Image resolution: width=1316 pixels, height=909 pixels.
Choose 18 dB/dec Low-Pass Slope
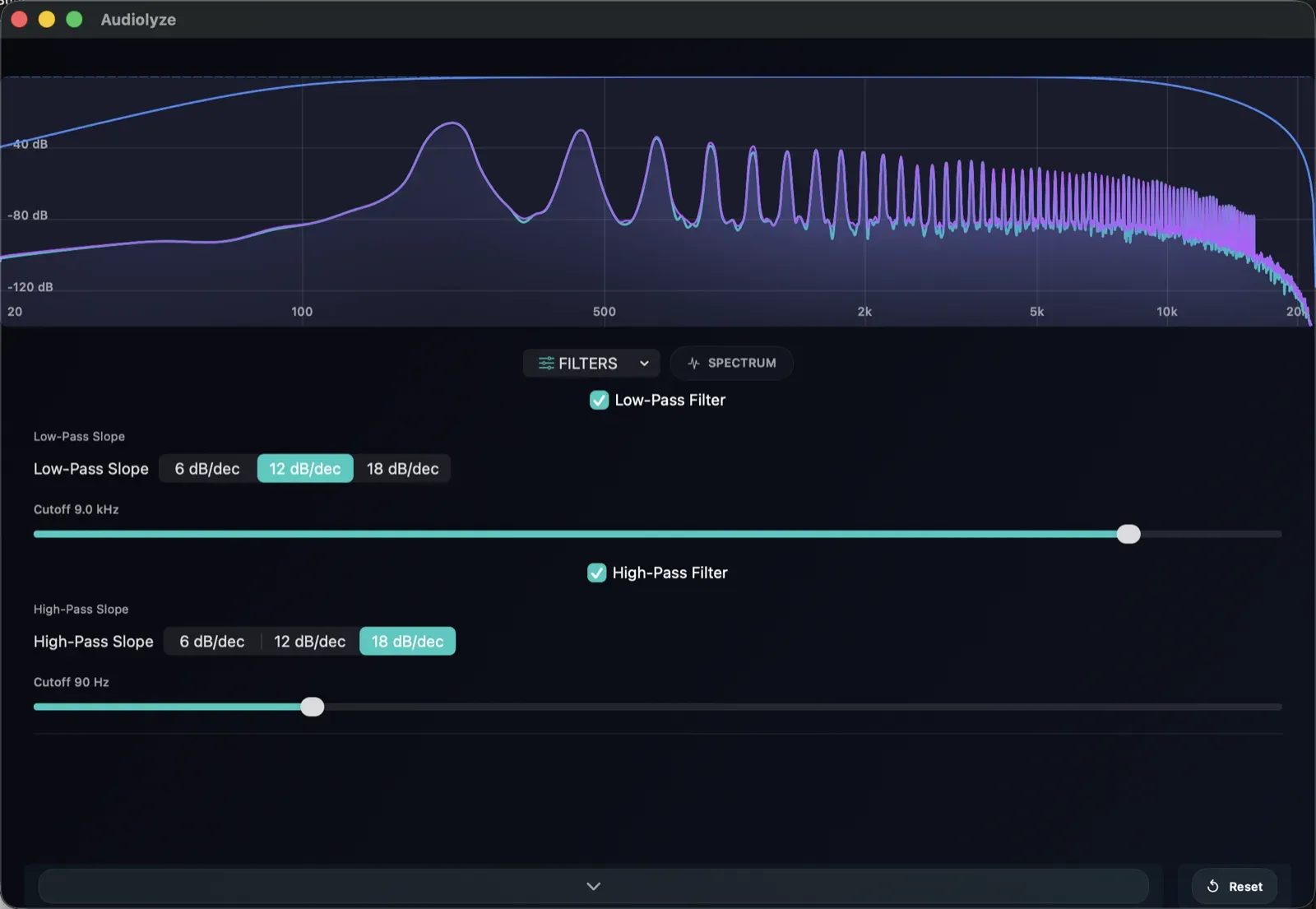pos(402,469)
